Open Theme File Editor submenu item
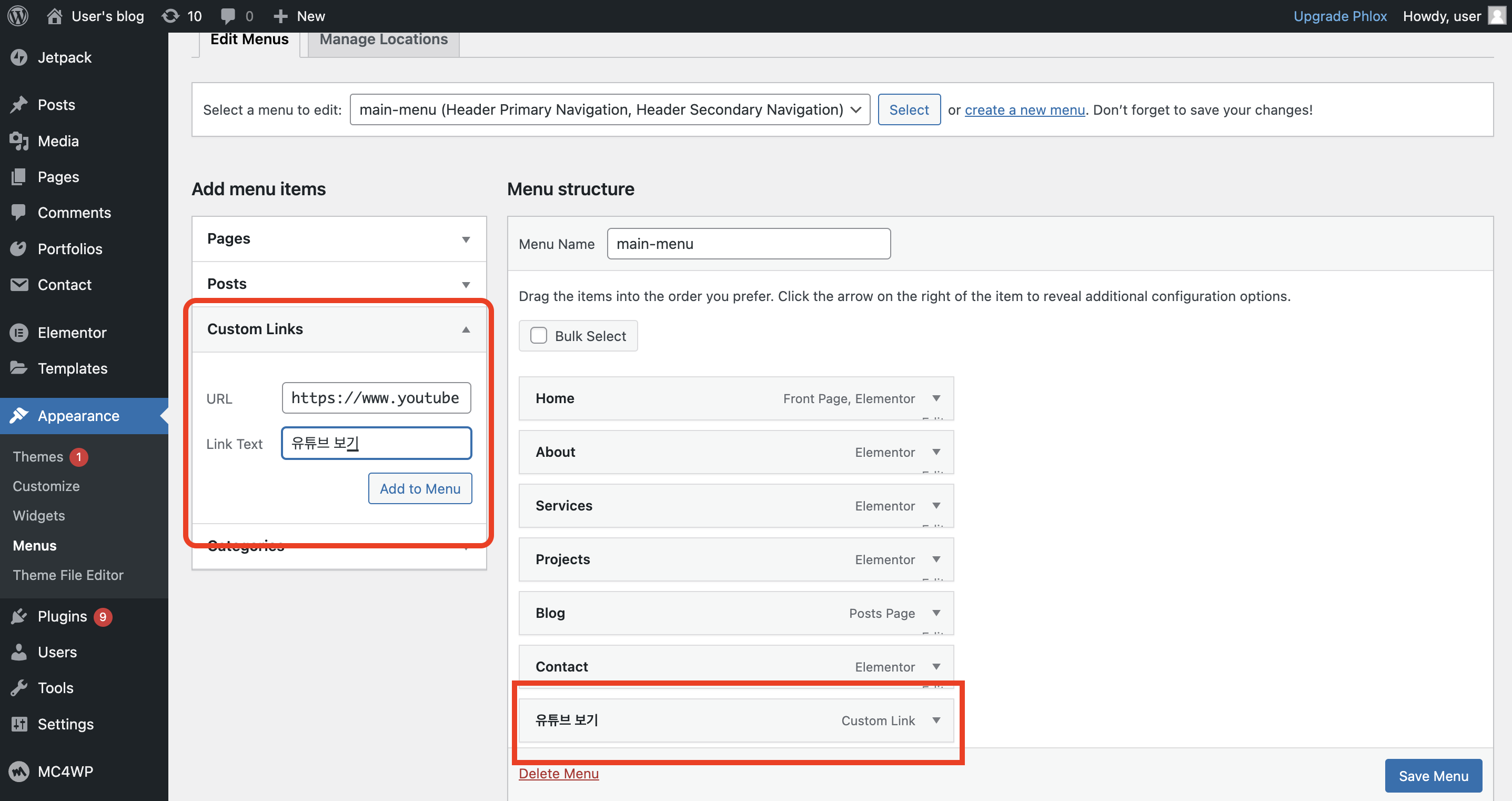This screenshot has height=801, width=1512. coord(68,576)
